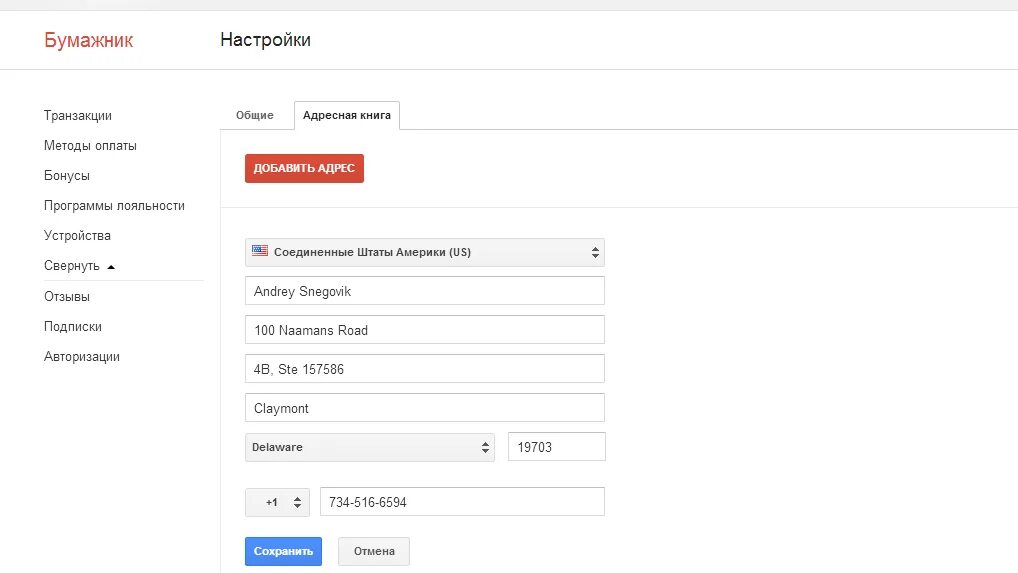Image resolution: width=1018 pixels, height=573 pixels.
Task: Click the name field Andrey Snegovik
Action: pyautogui.click(x=424, y=291)
